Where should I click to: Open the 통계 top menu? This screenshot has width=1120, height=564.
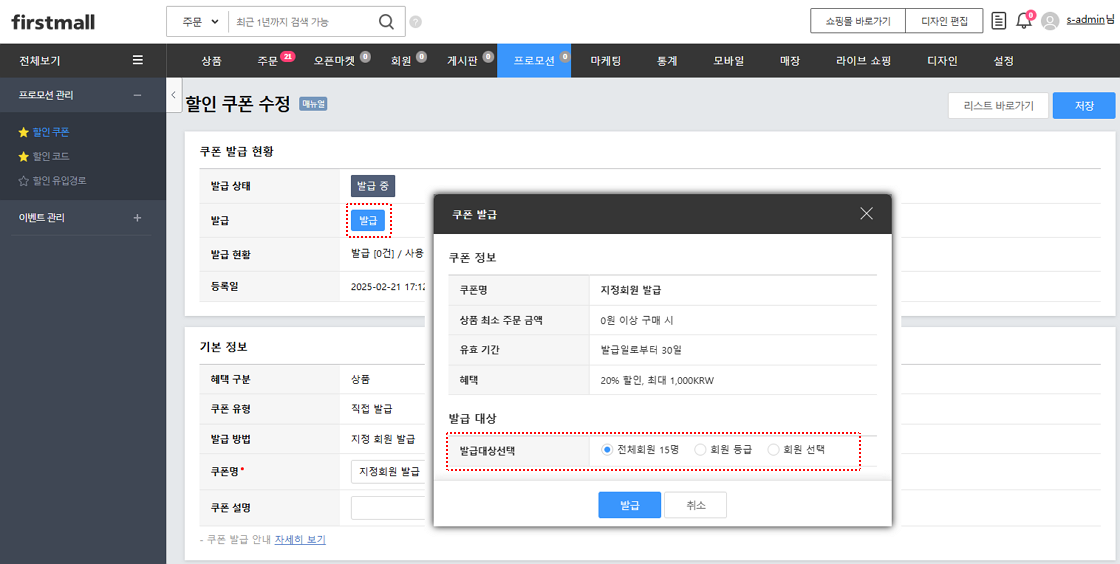click(x=667, y=61)
